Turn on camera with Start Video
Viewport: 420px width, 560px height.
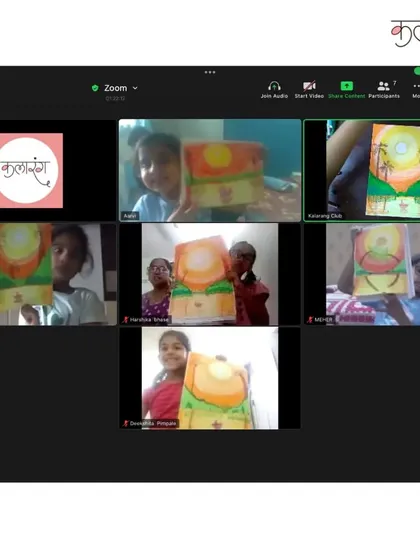[309, 90]
